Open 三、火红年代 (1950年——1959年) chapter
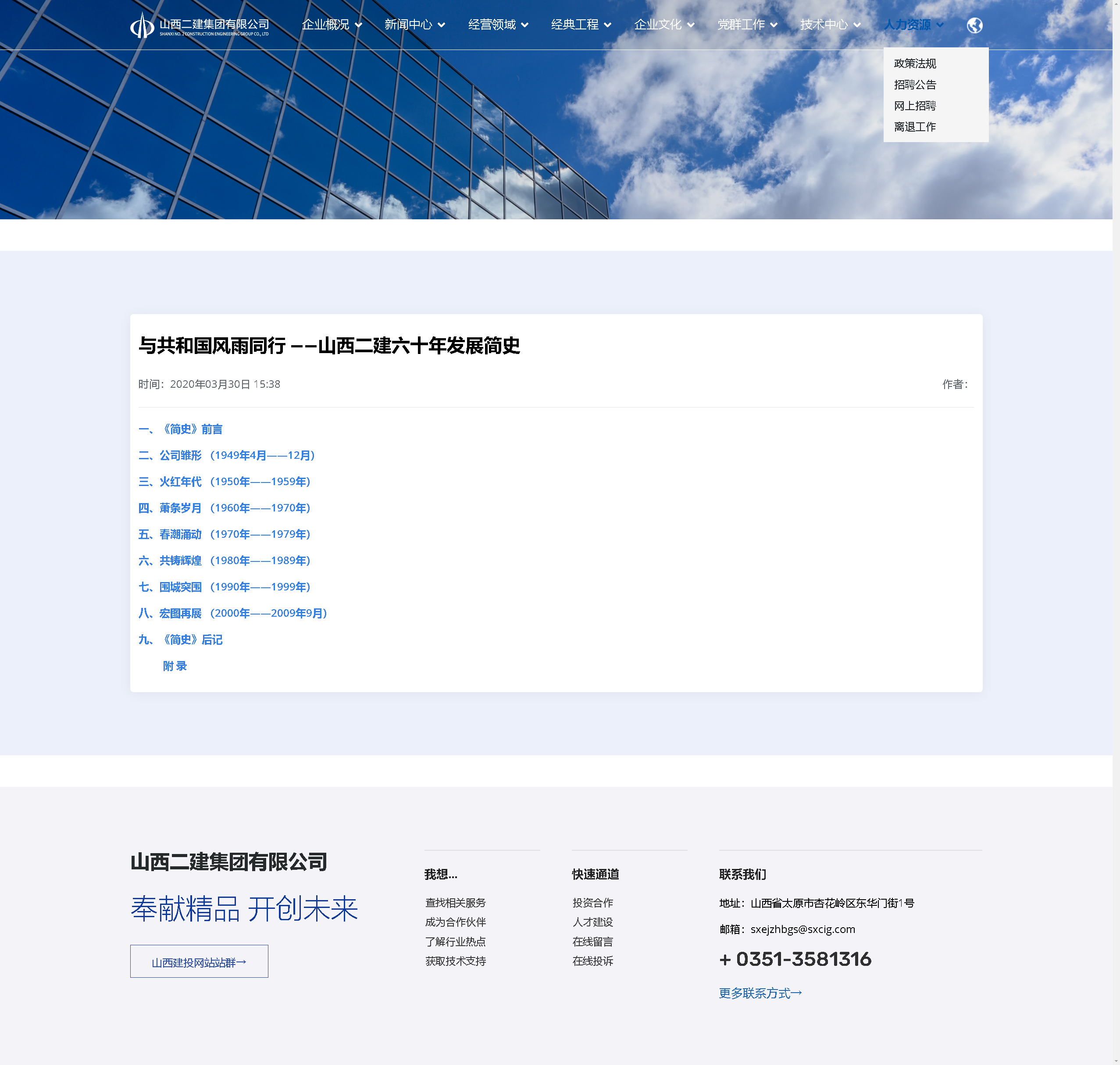The image size is (1120, 1065). [x=224, y=482]
